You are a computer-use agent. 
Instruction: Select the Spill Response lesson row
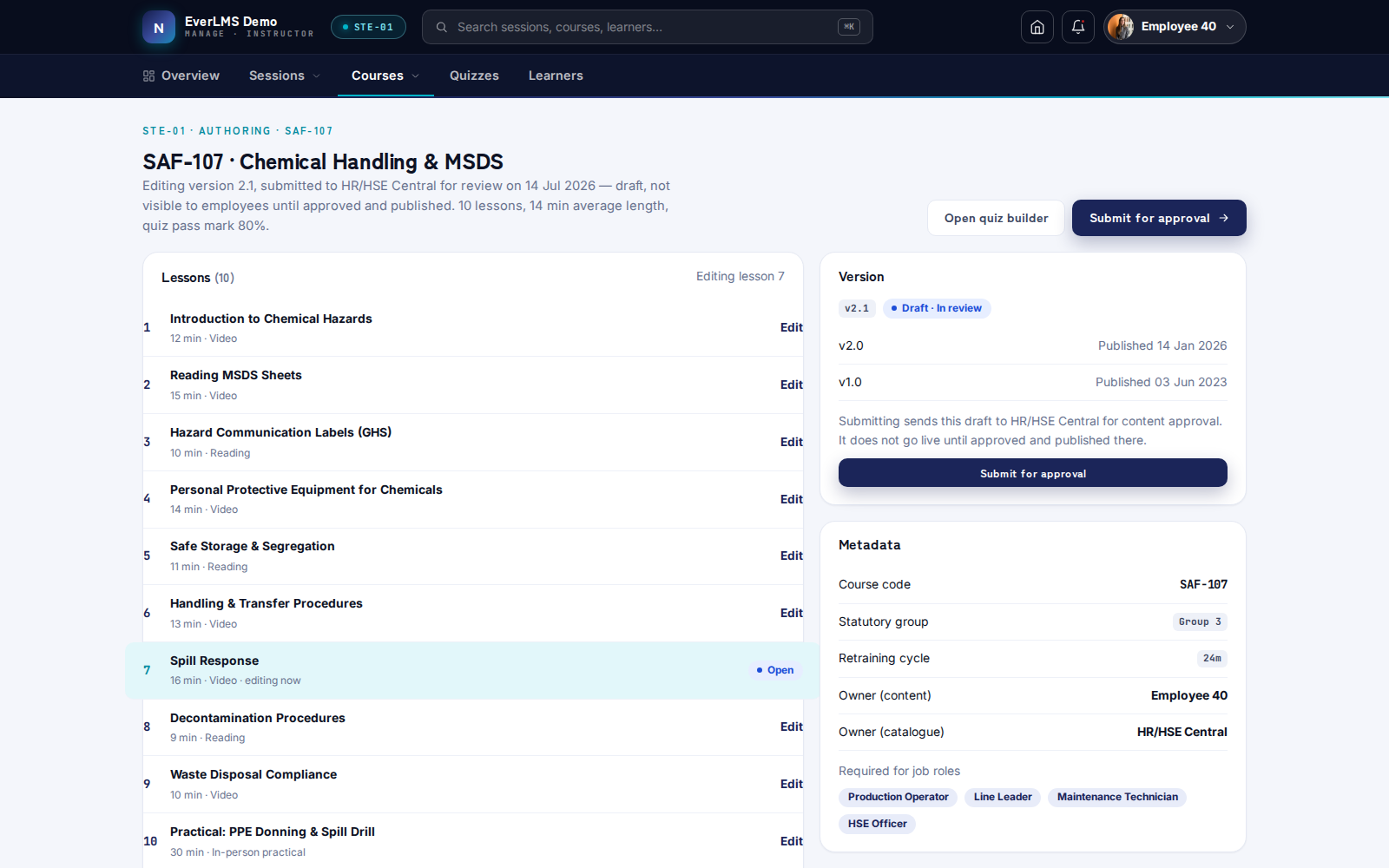pyautogui.click(x=472, y=670)
